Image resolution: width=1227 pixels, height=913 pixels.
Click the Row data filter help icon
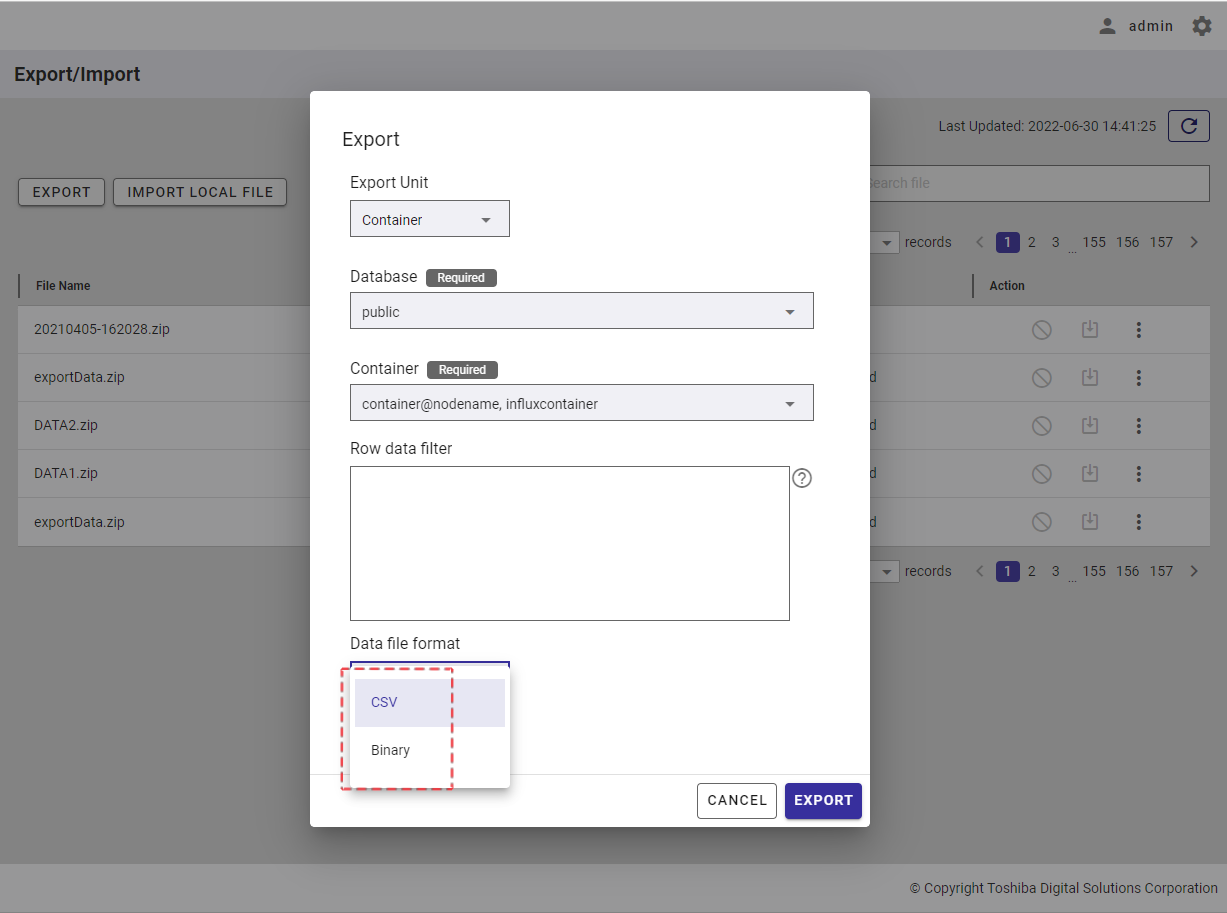[802, 478]
